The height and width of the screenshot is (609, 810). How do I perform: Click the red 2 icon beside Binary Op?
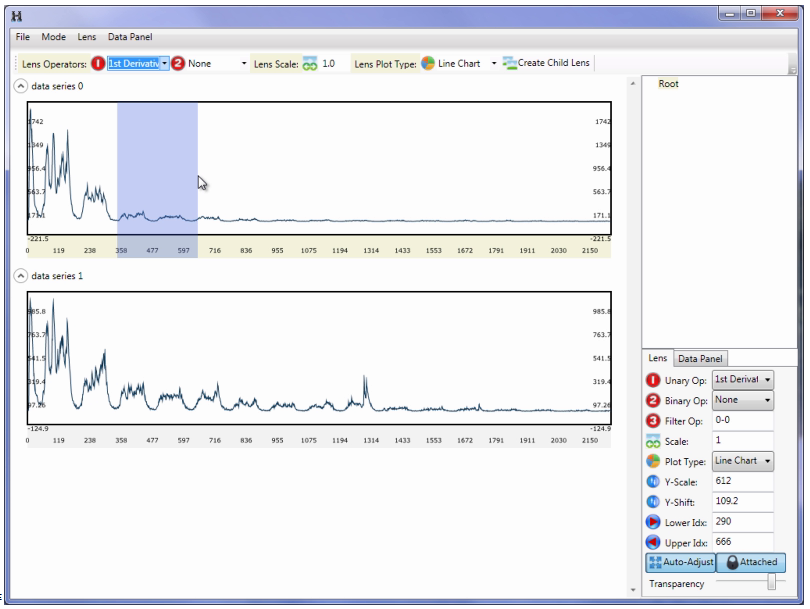point(653,400)
